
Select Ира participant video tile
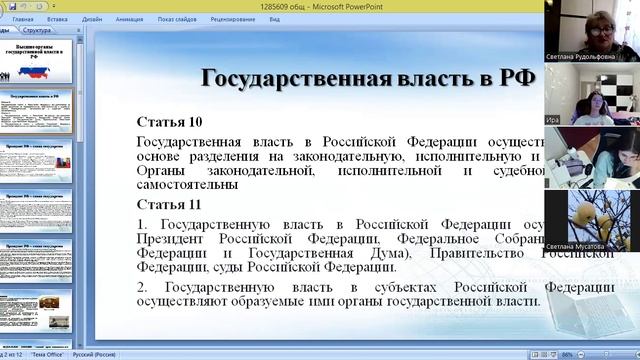click(x=592, y=94)
